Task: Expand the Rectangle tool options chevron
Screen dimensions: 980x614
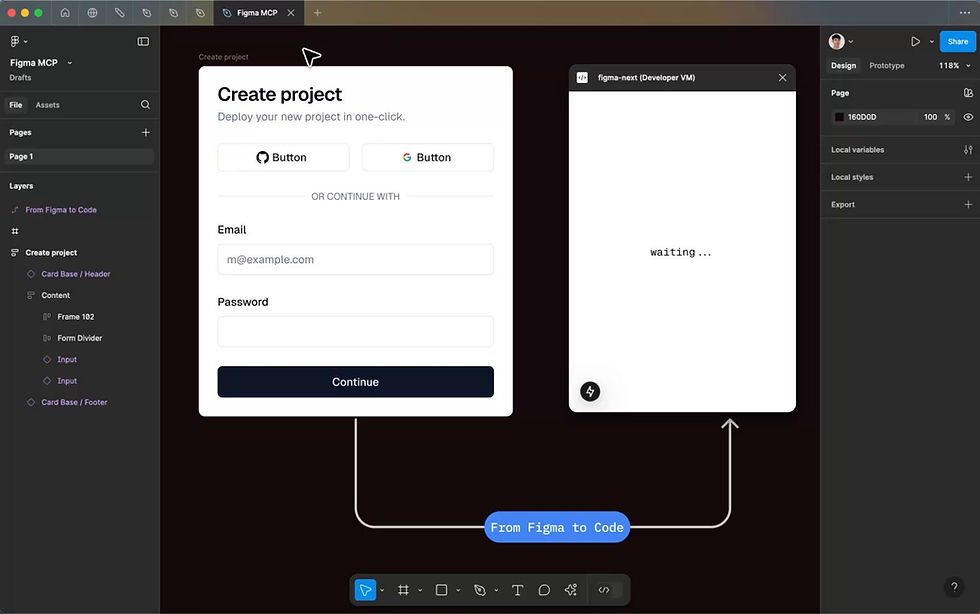Action: 458,590
